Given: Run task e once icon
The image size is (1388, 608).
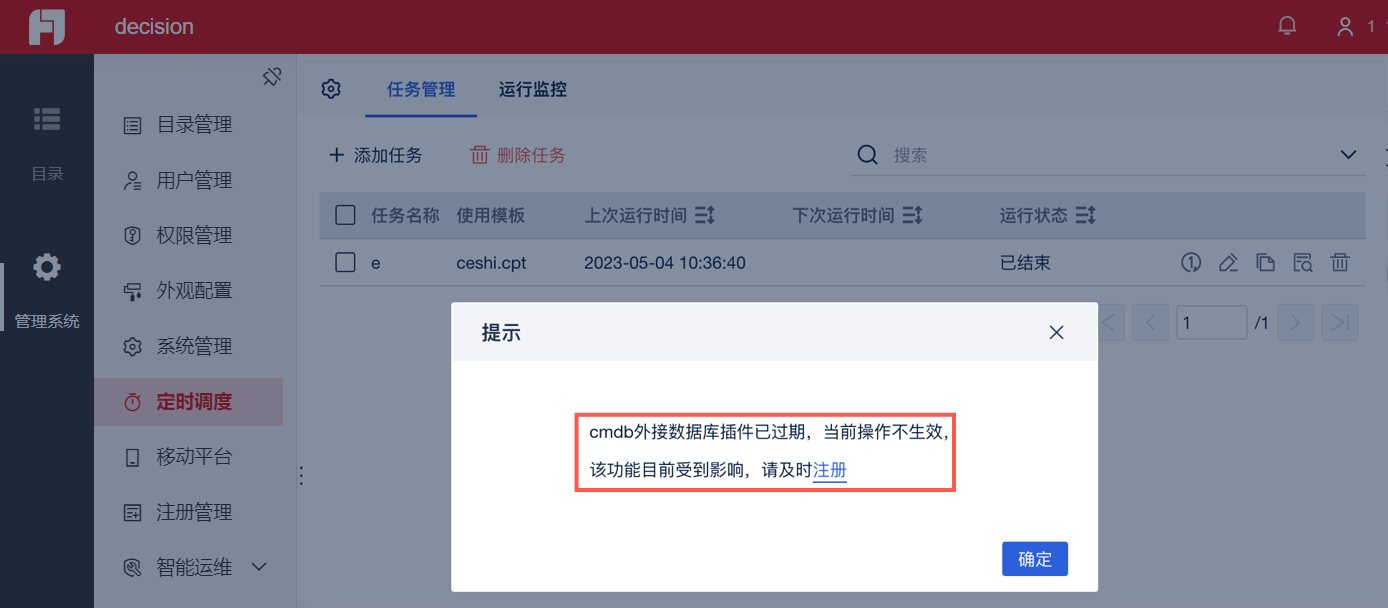Looking at the screenshot, I should pyautogui.click(x=1190, y=263).
